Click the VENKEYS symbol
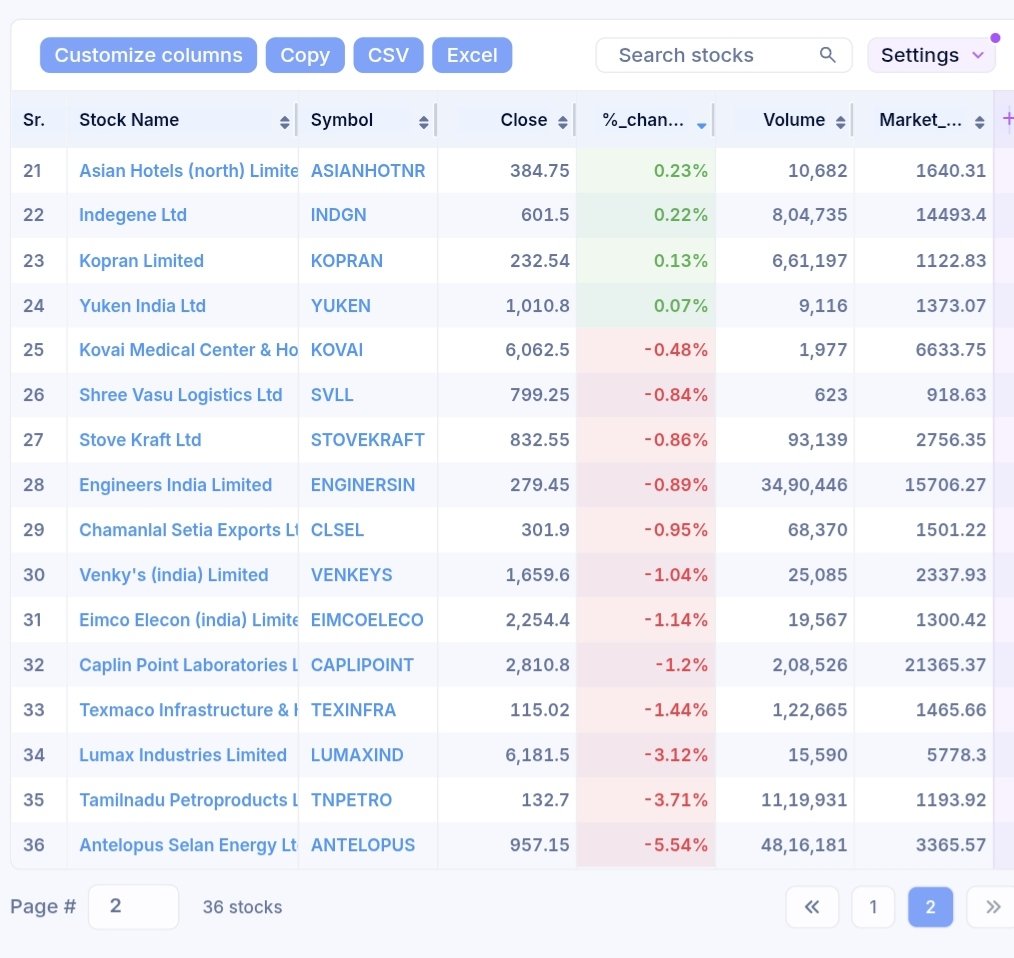 click(351, 575)
